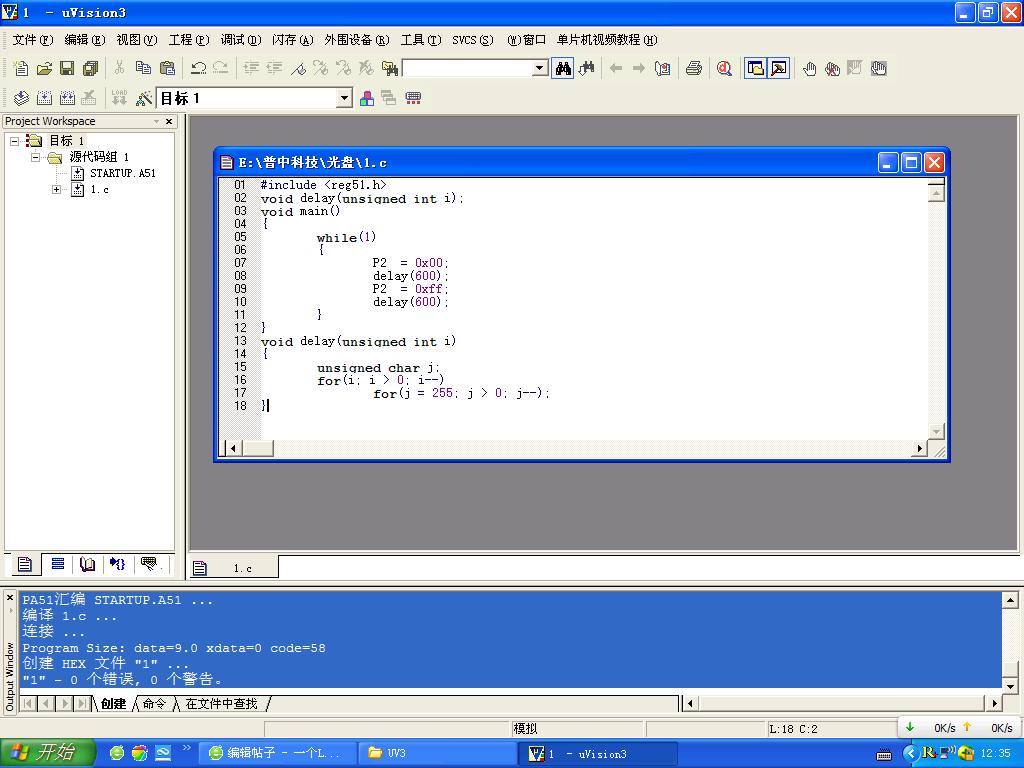Open the 工具(T) menu
The height and width of the screenshot is (768, 1024).
[421, 40]
